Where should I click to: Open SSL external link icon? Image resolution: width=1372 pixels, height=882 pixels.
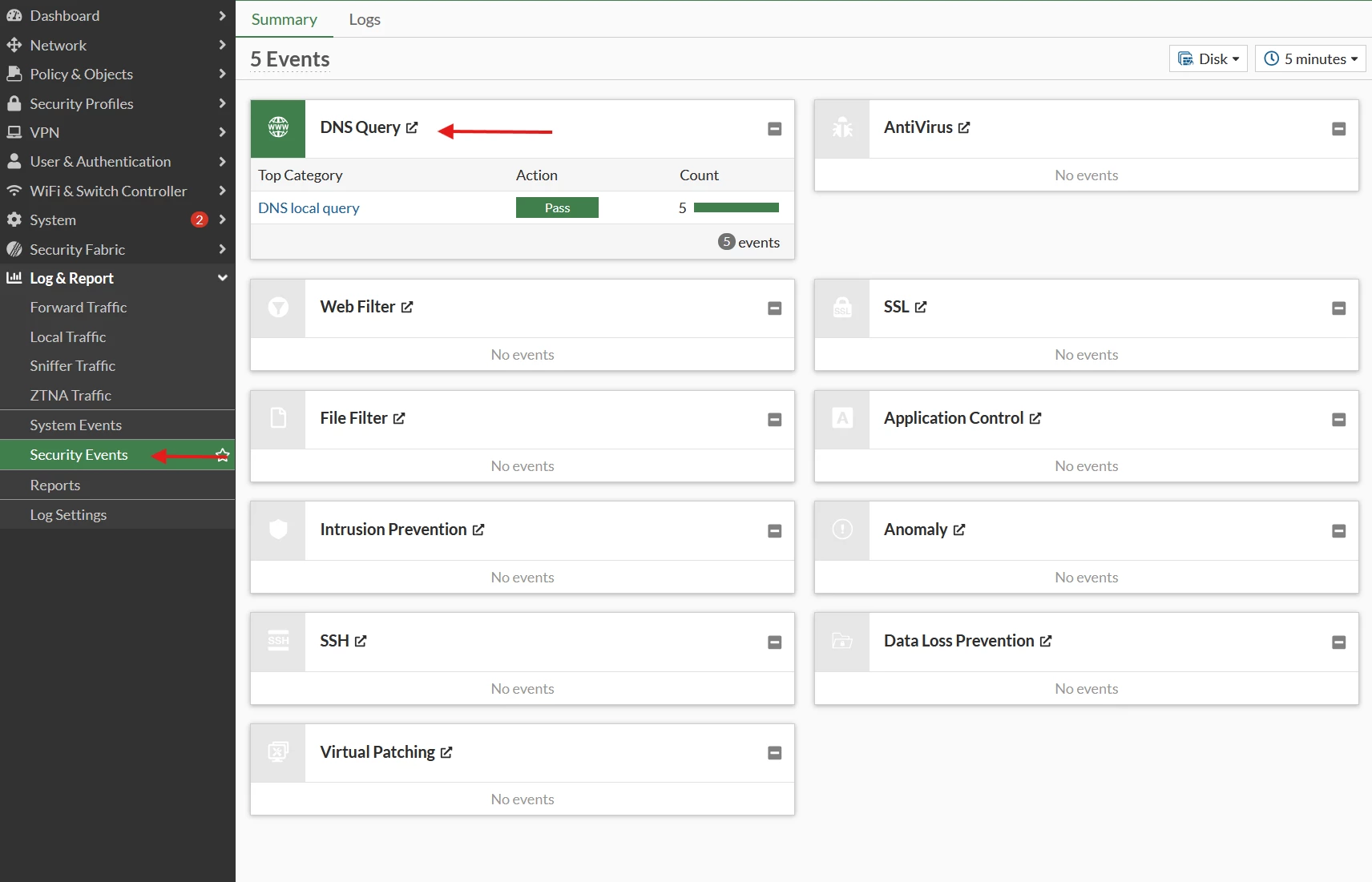point(921,307)
